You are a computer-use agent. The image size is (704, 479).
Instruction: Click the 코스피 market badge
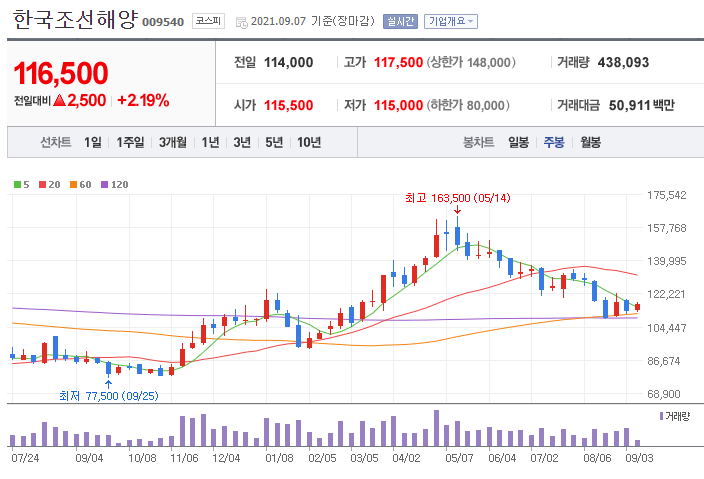[x=208, y=21]
